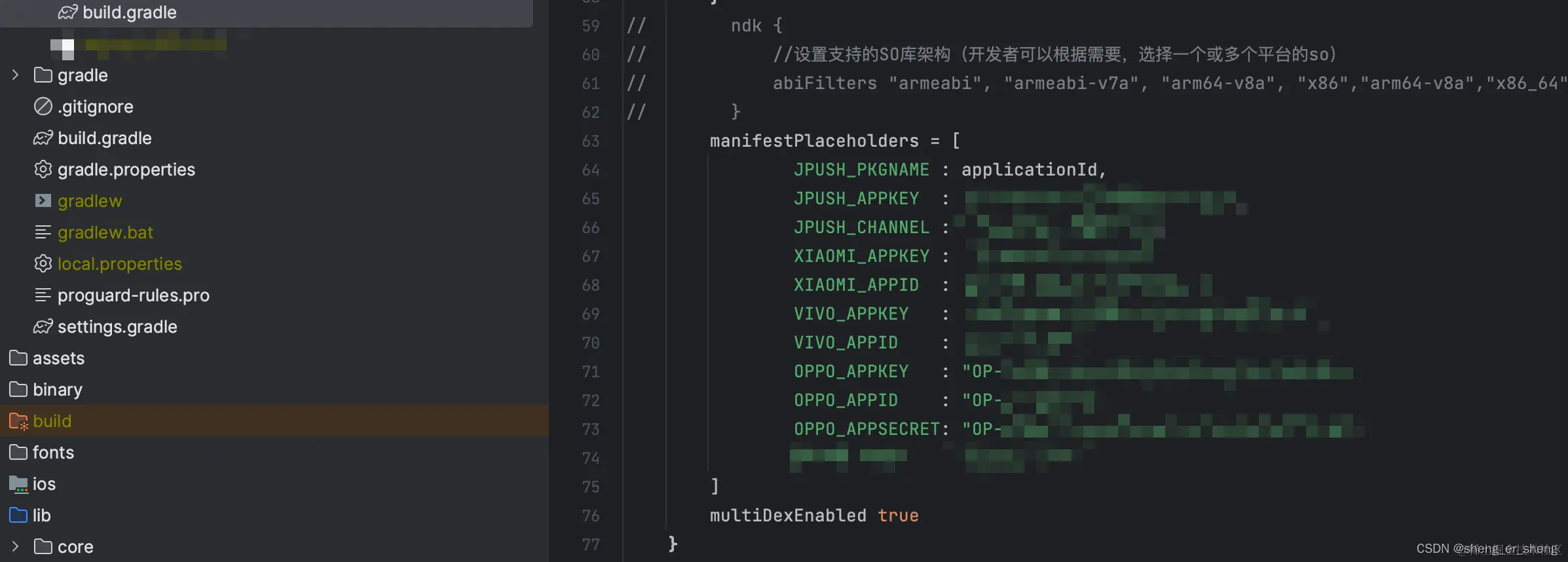The width and height of the screenshot is (1568, 562).
Task: Click the gradlew script icon
Action: click(43, 200)
